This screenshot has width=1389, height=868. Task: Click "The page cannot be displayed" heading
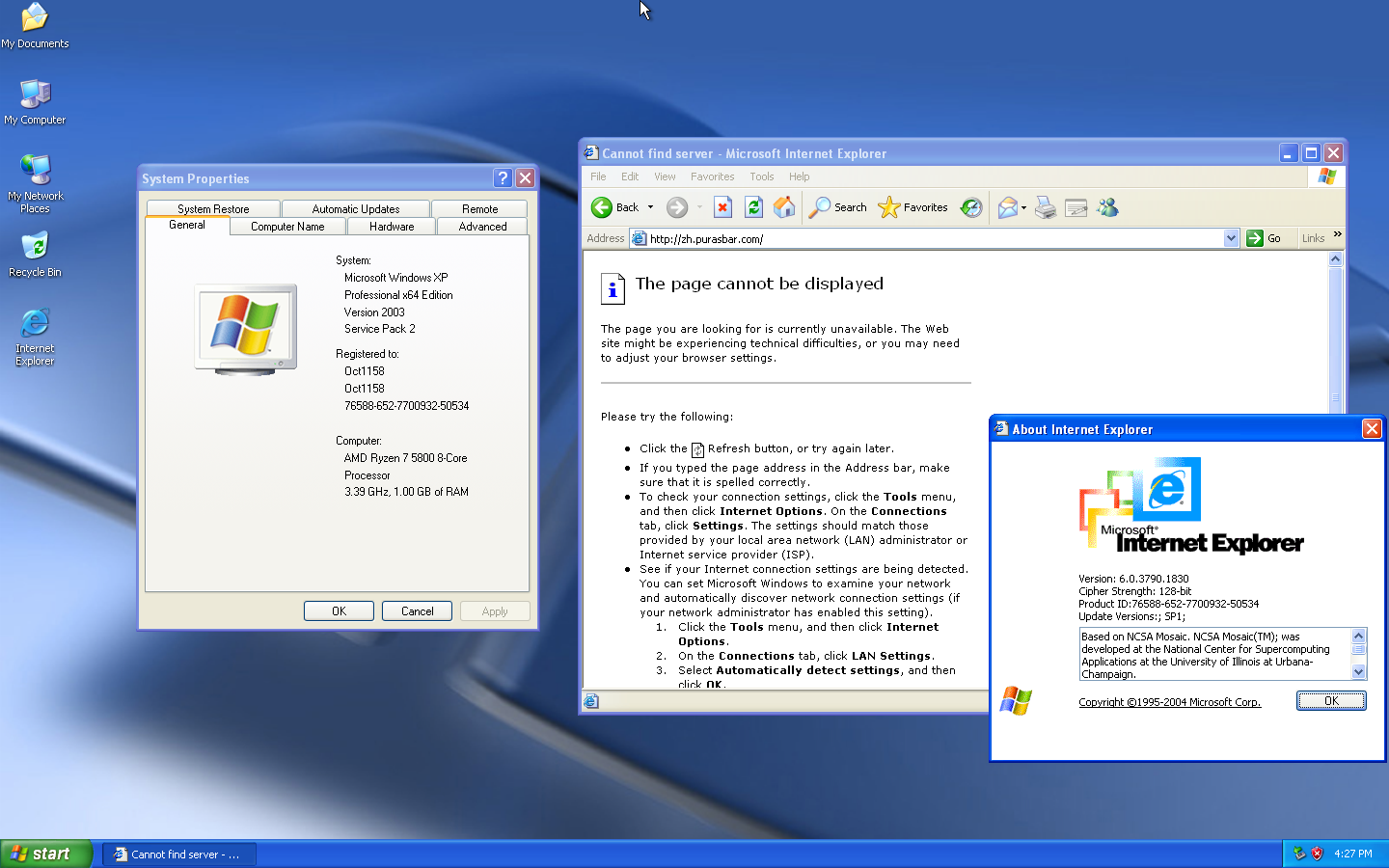pyautogui.click(x=759, y=284)
